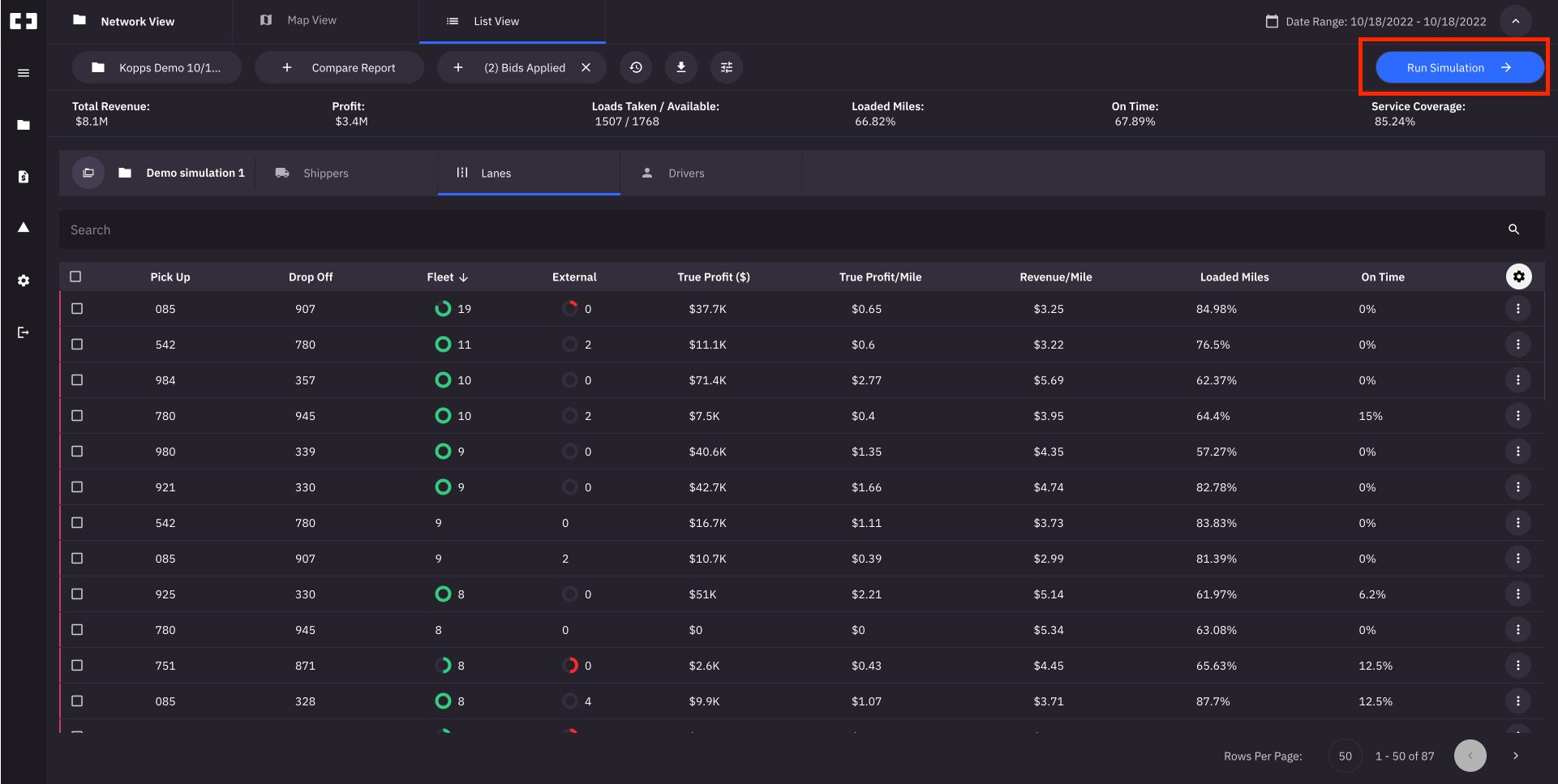Open the folders icon in the sidebar
Image resolution: width=1558 pixels, height=784 pixels.
click(24, 125)
